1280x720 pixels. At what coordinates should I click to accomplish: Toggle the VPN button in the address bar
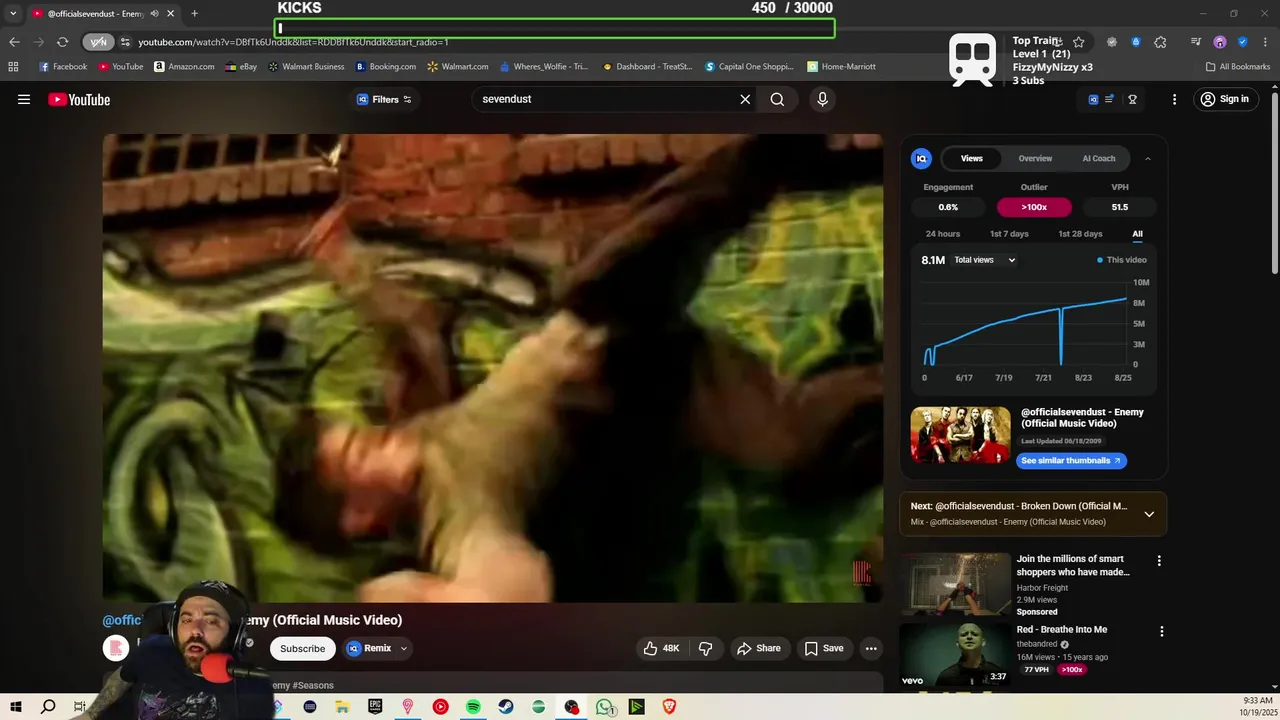[x=98, y=42]
